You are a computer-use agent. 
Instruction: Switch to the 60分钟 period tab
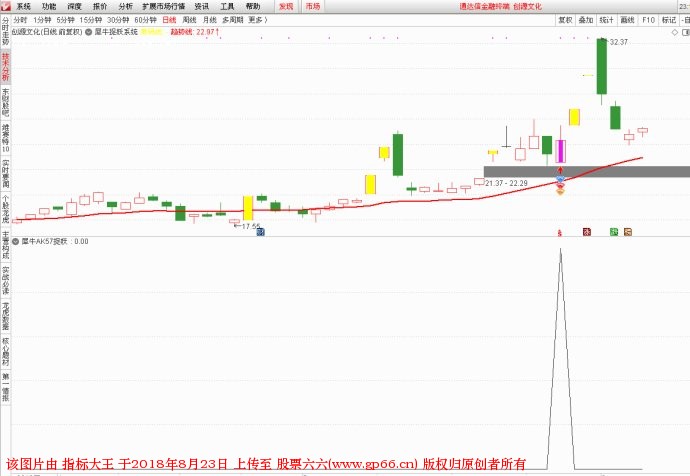[x=146, y=20]
